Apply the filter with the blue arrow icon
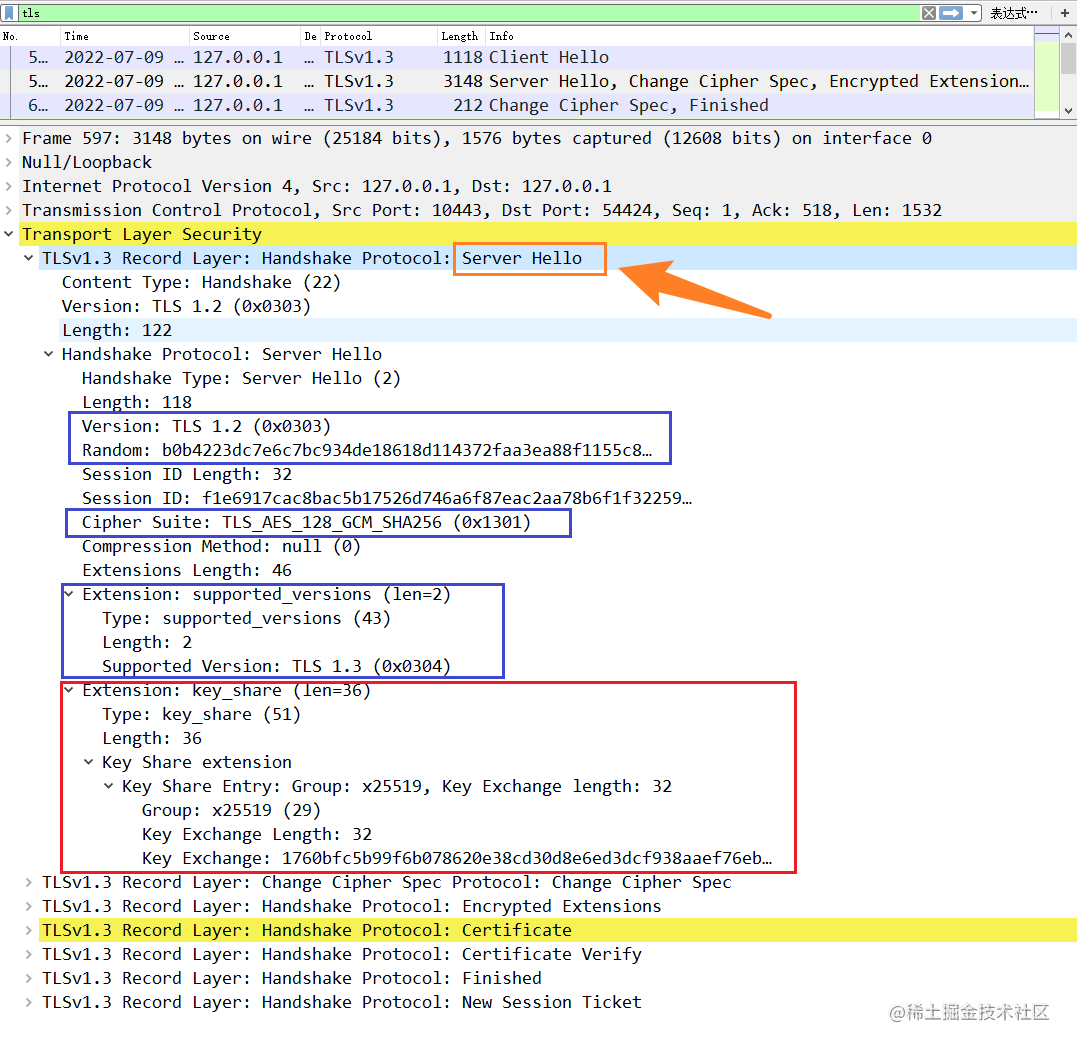1077x1050 pixels. pyautogui.click(x=952, y=13)
